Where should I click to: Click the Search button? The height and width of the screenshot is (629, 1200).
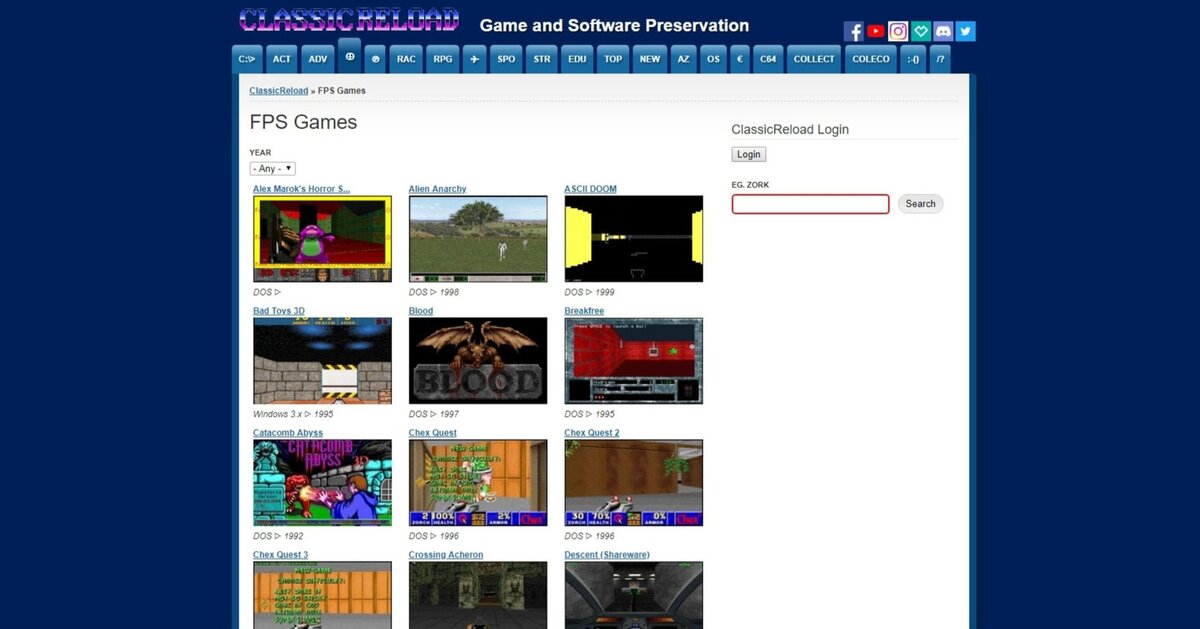(920, 204)
